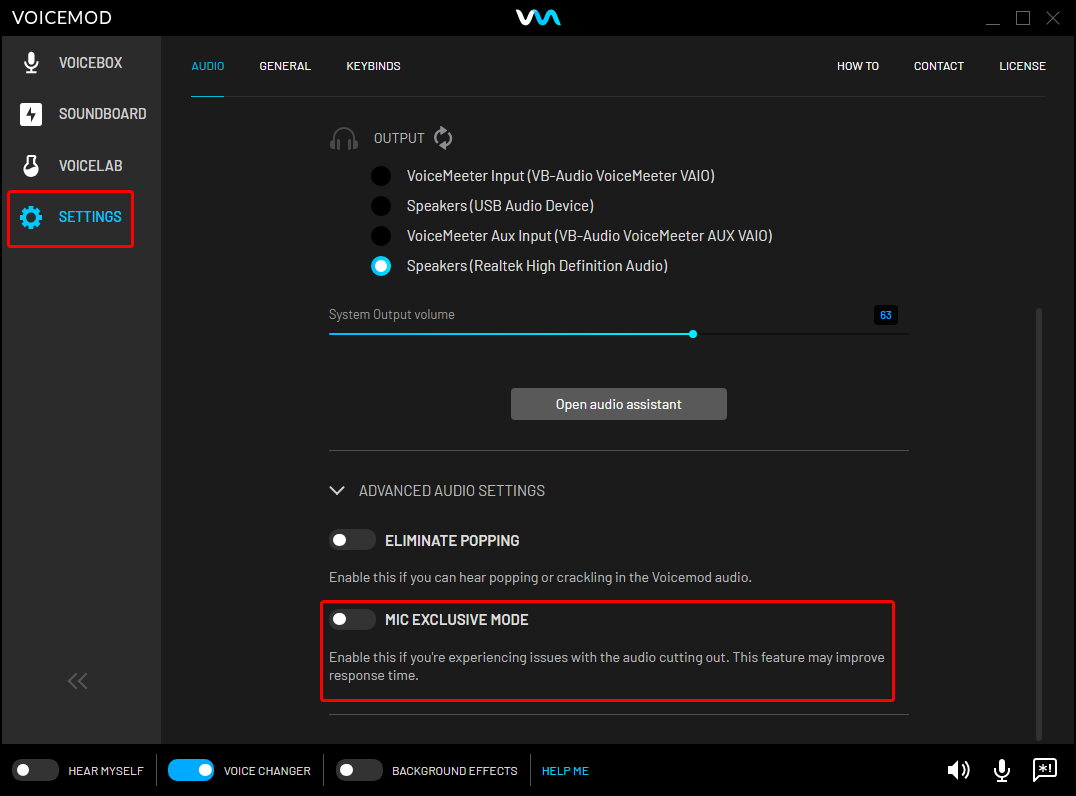Collapse the sidebar with double chevron
The width and height of the screenshot is (1076, 796).
(x=78, y=681)
